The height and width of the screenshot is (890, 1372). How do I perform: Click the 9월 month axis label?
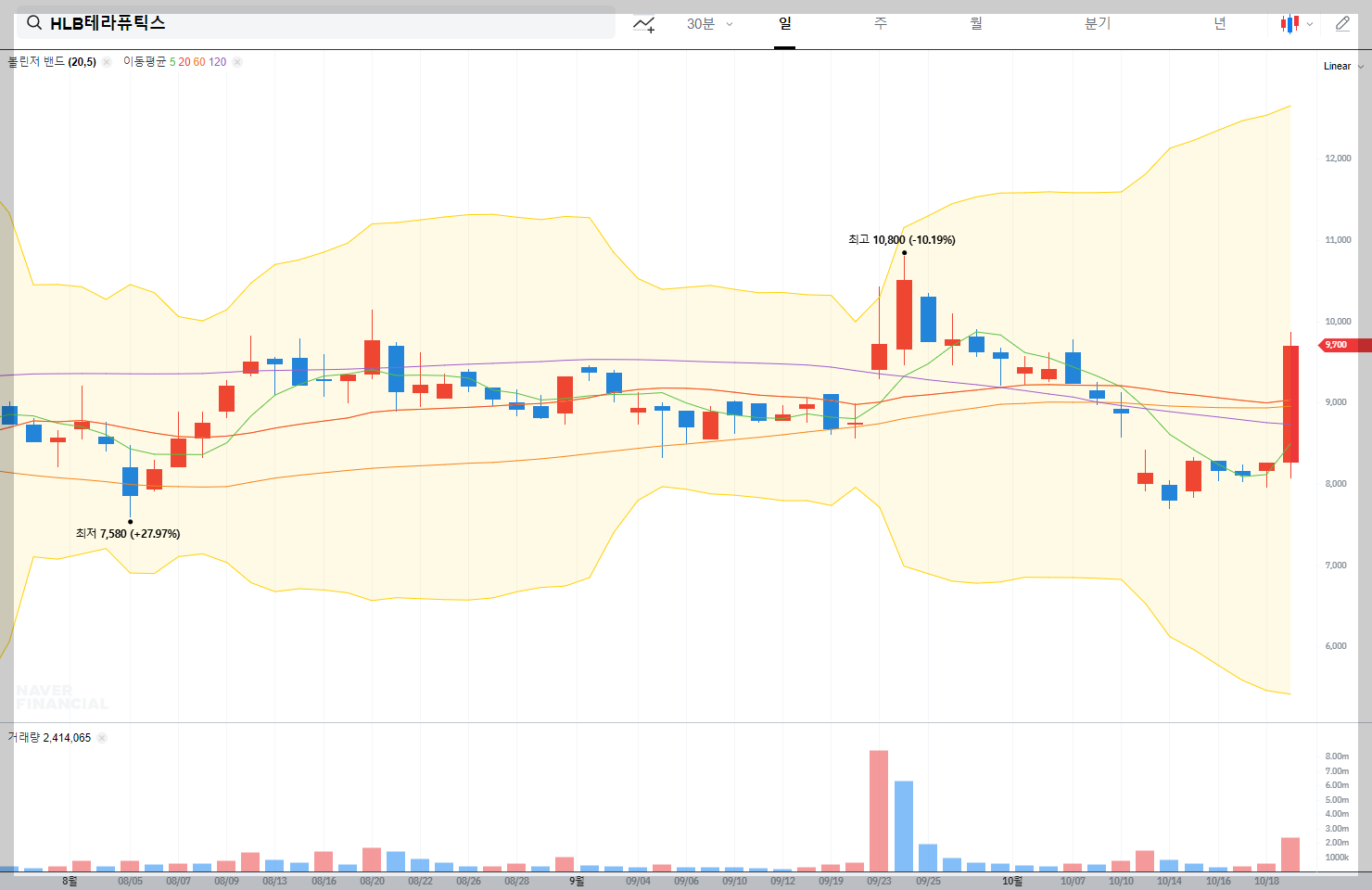pos(577,881)
